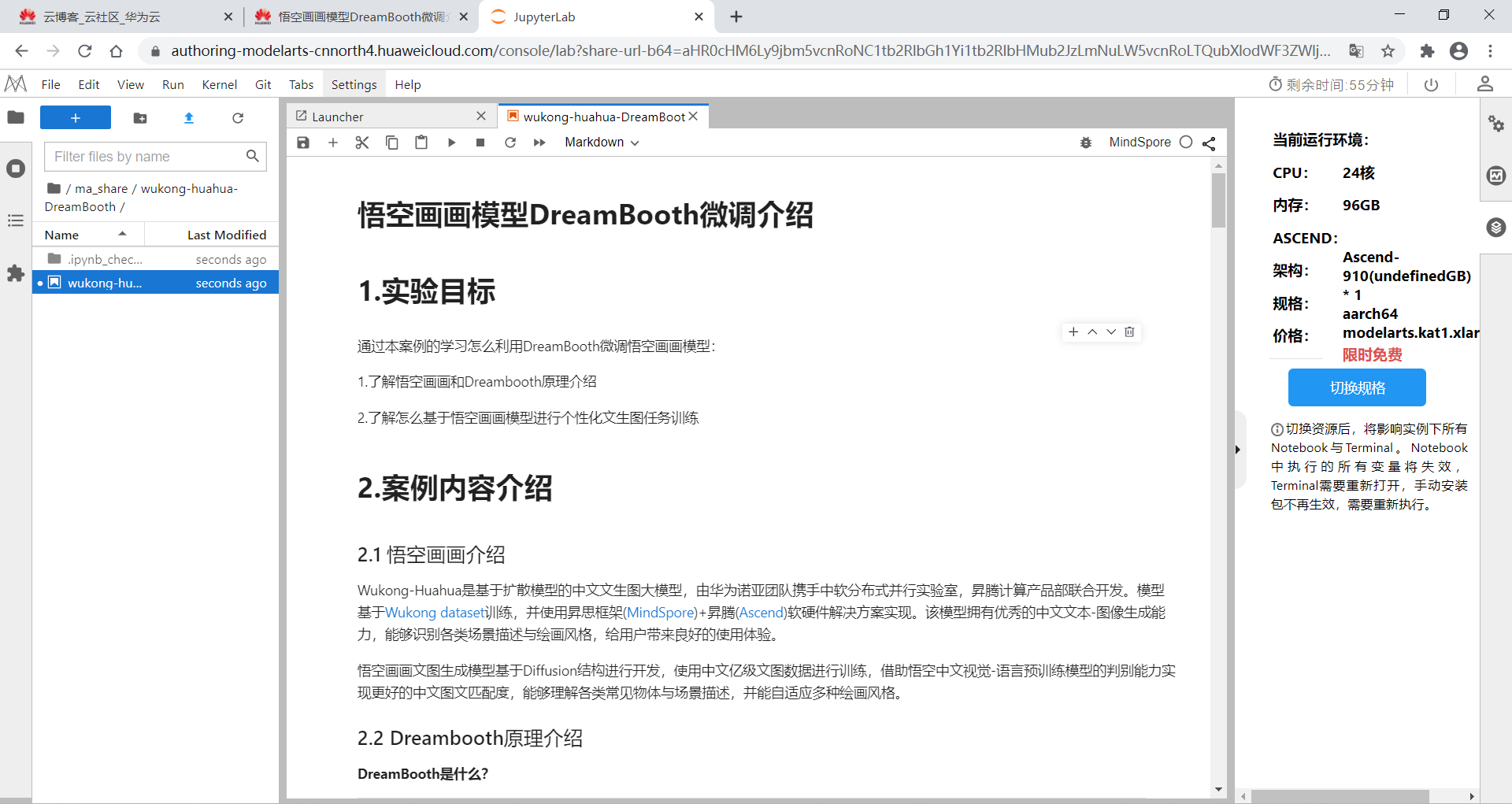Interrupt the kernel stop icon
Screen dimensions: 1512x804
480,143
